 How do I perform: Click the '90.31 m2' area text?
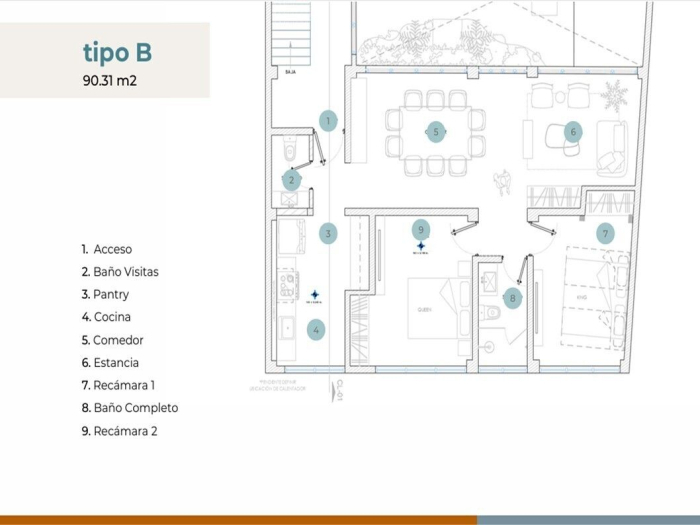click(110, 81)
